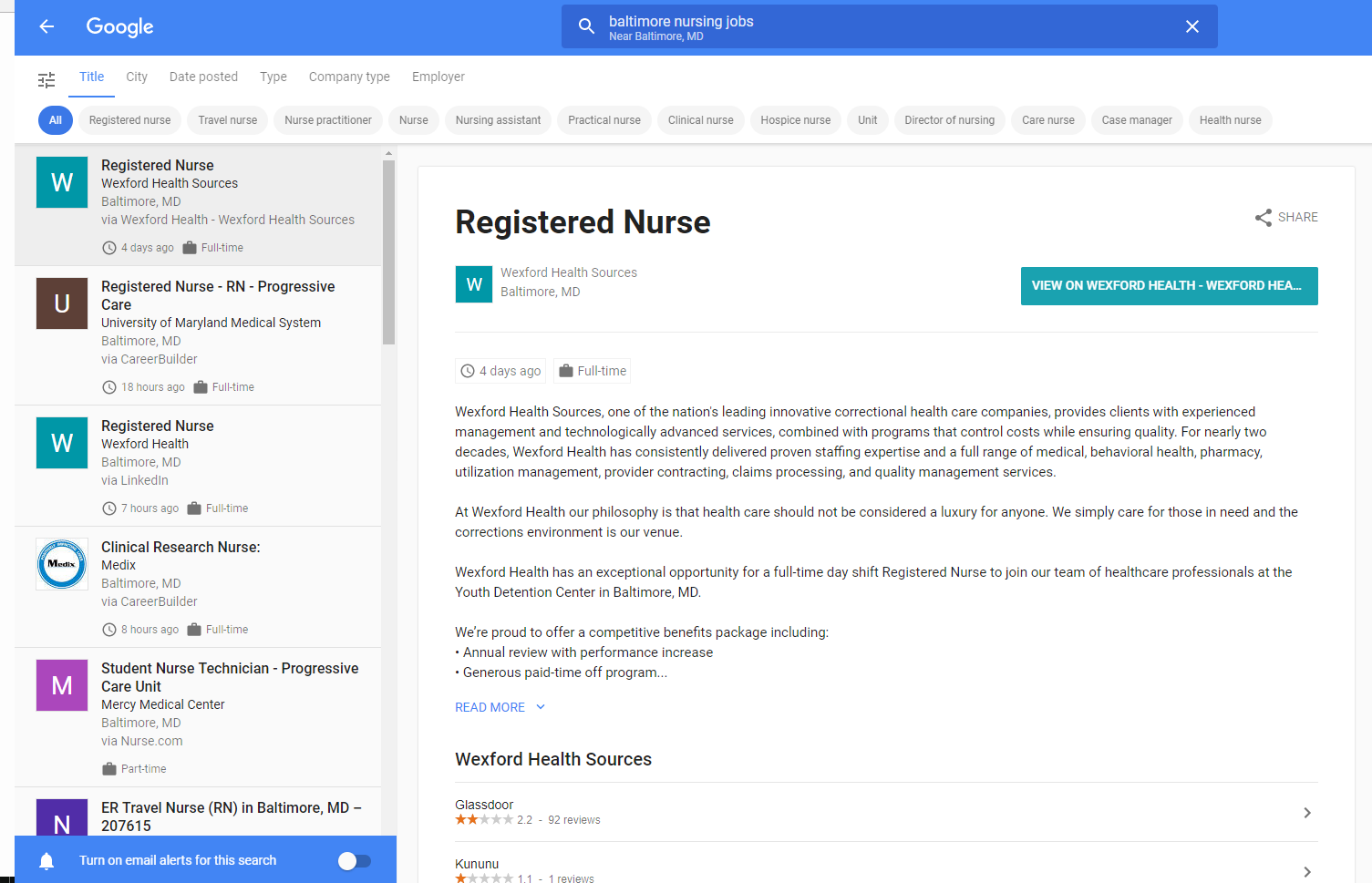Click the search magnifier icon

click(586, 26)
